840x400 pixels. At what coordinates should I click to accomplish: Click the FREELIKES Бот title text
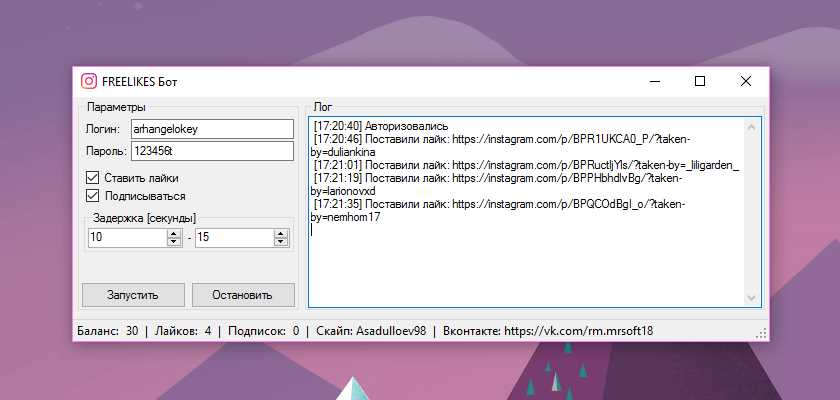(x=139, y=82)
